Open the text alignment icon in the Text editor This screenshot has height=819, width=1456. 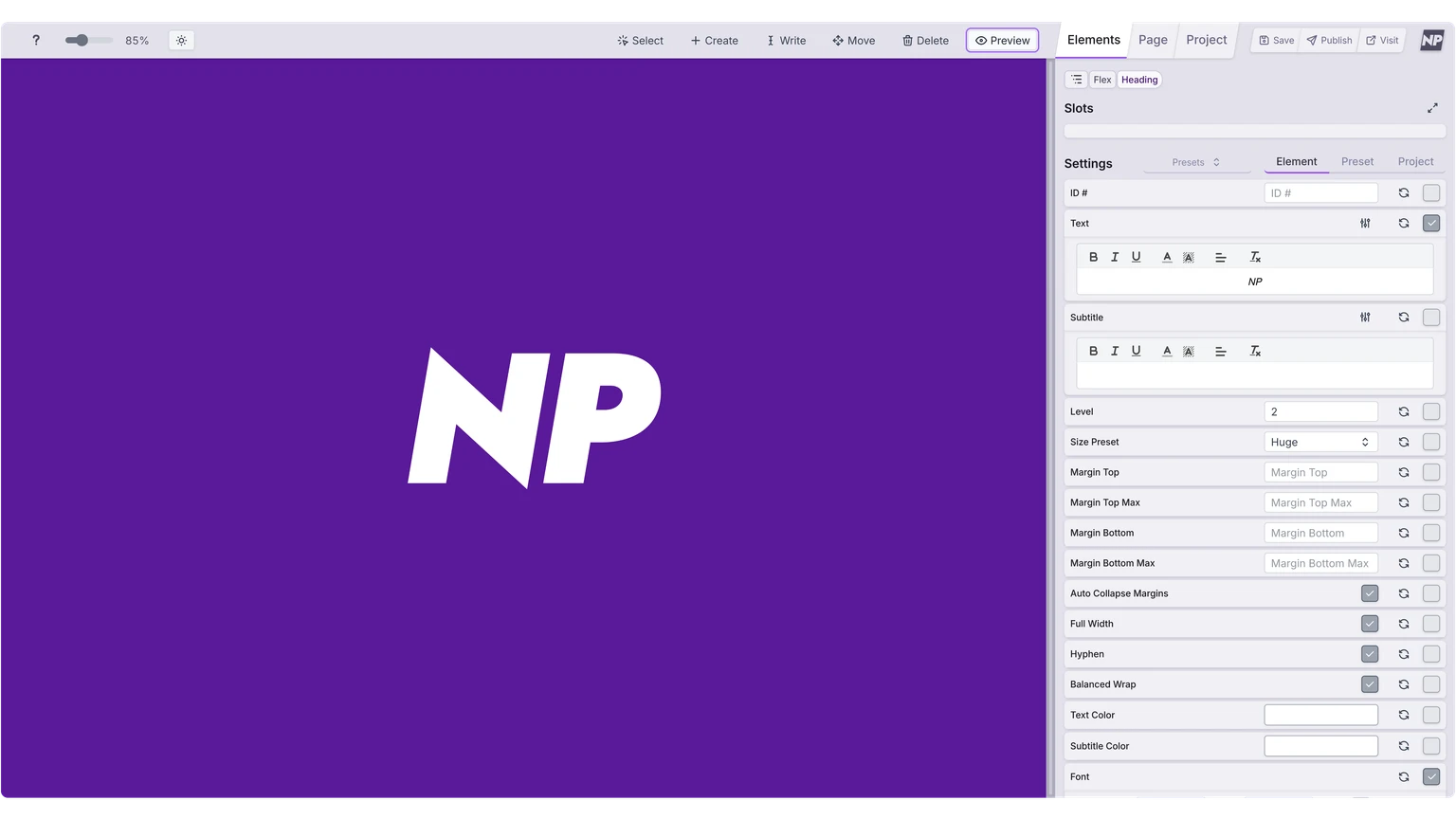click(1220, 256)
